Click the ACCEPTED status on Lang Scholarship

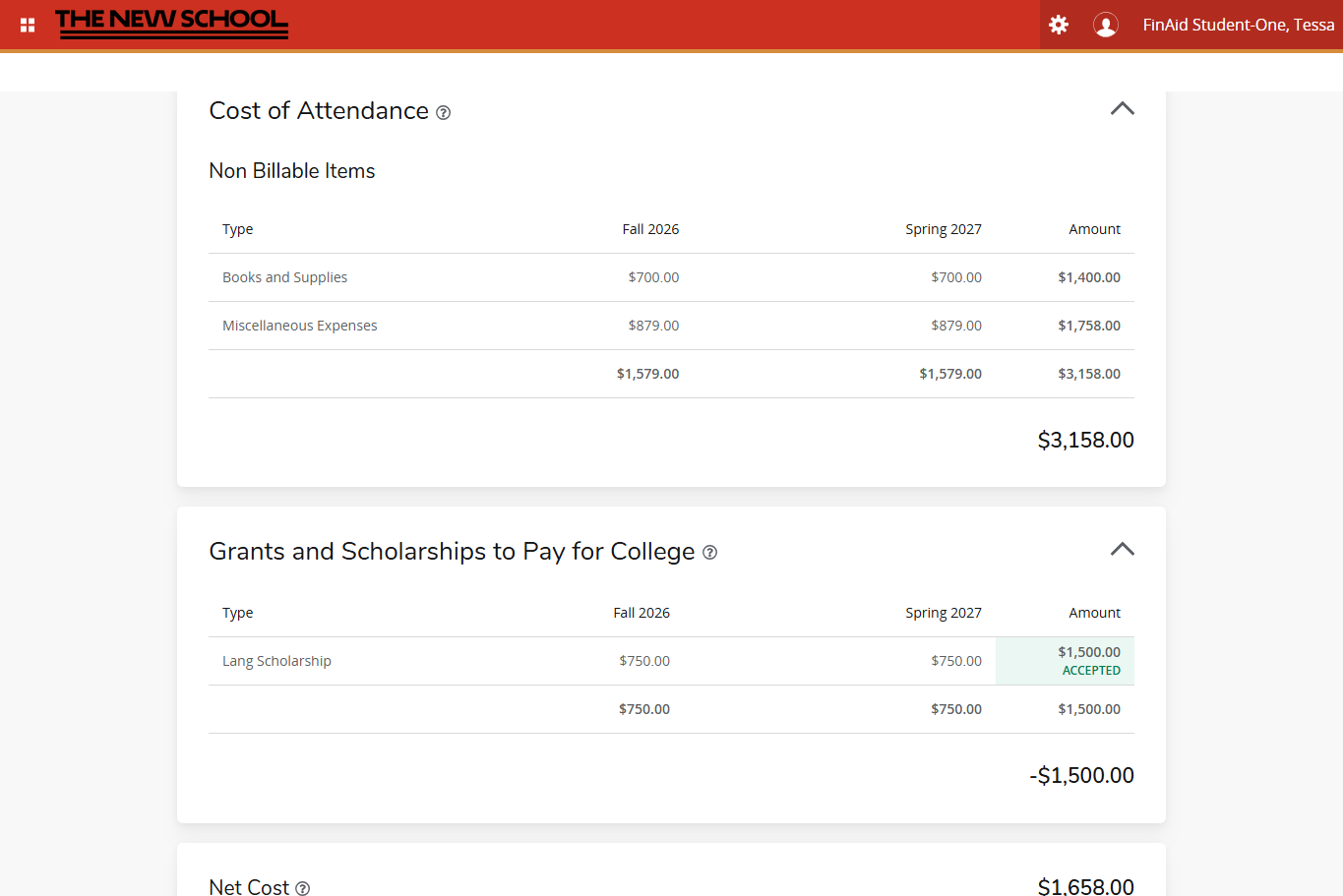tap(1091, 671)
